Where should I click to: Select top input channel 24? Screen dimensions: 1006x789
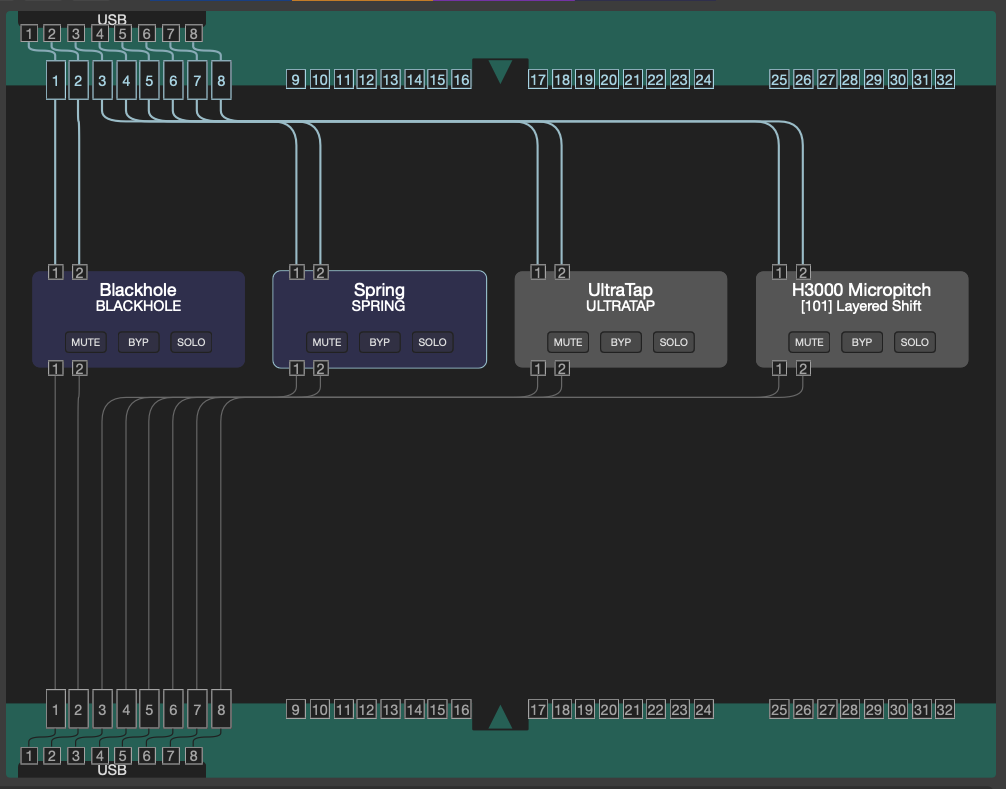click(704, 80)
